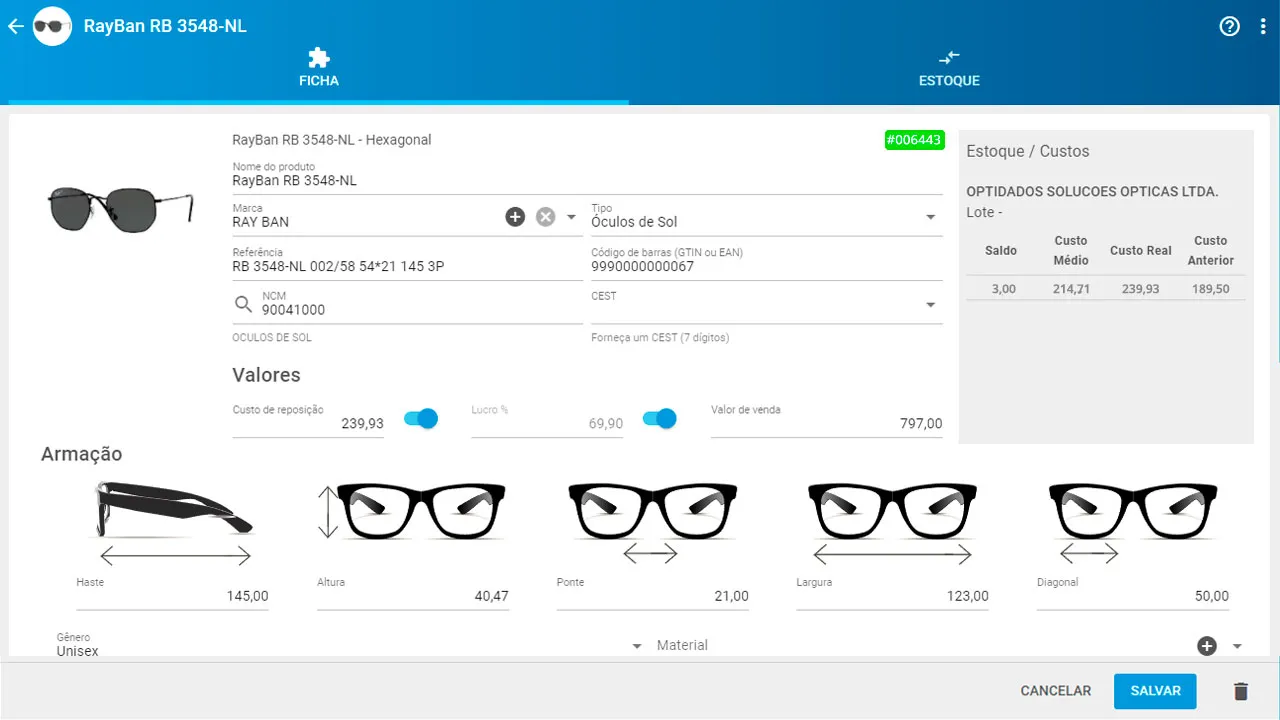Click the trash delete icon

(x=1241, y=691)
